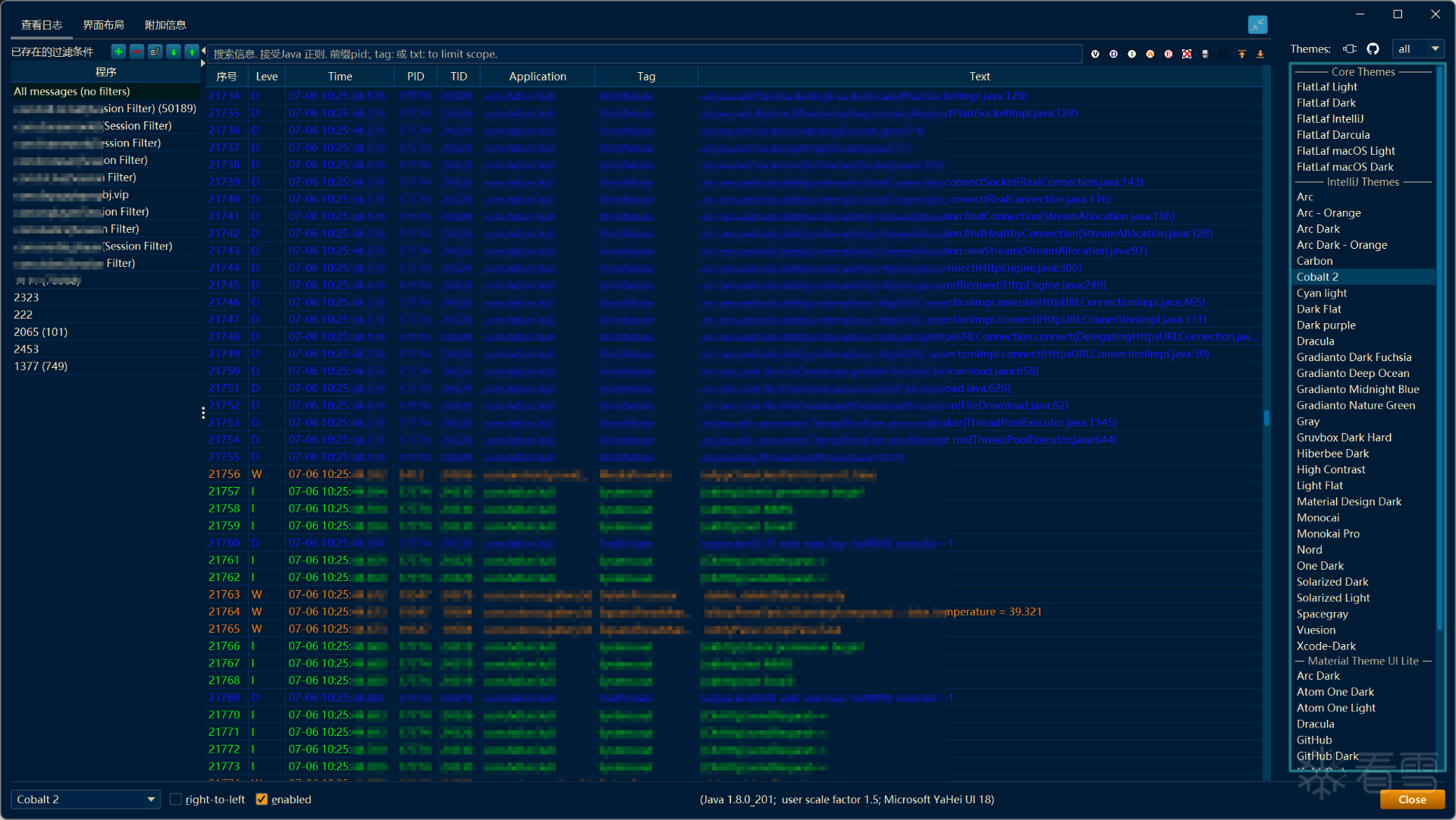Click the orange scroll-to-top arrow icon

tap(1242, 54)
